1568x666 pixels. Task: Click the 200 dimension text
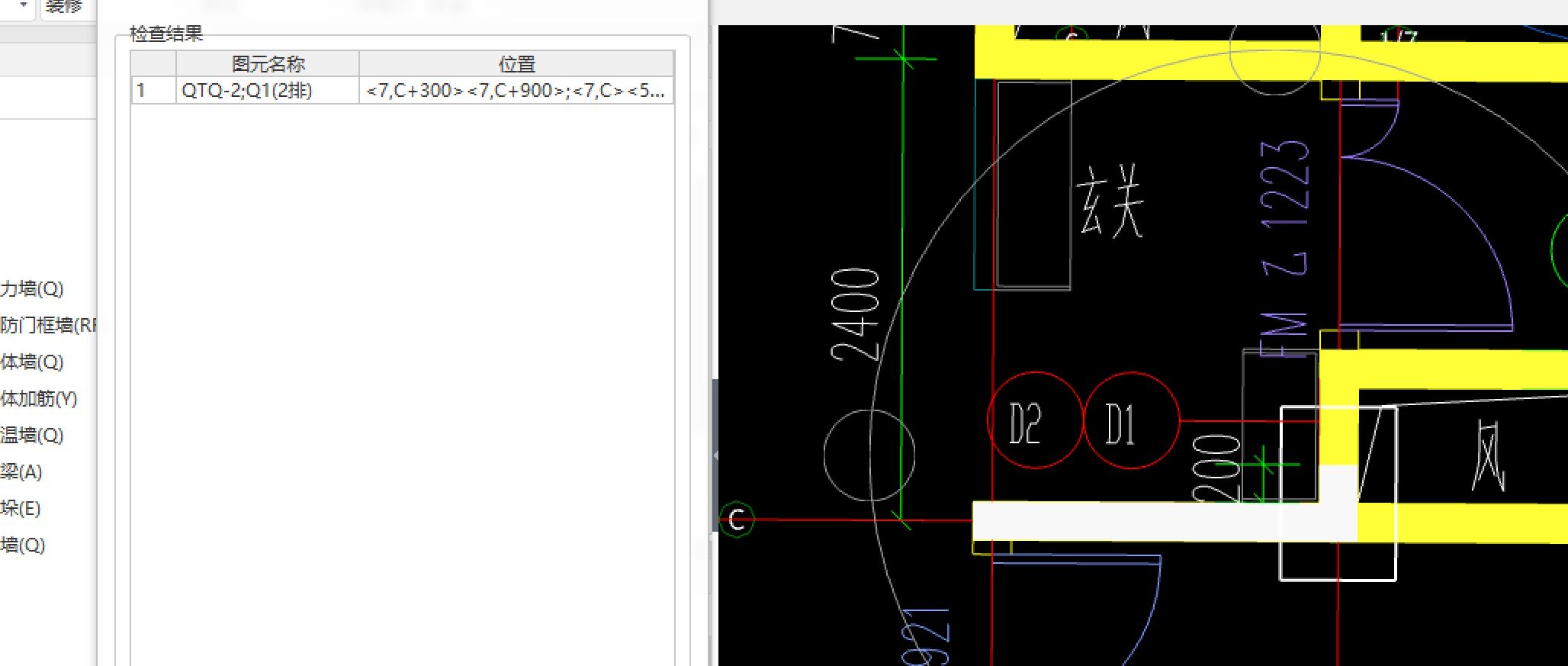click(1216, 468)
